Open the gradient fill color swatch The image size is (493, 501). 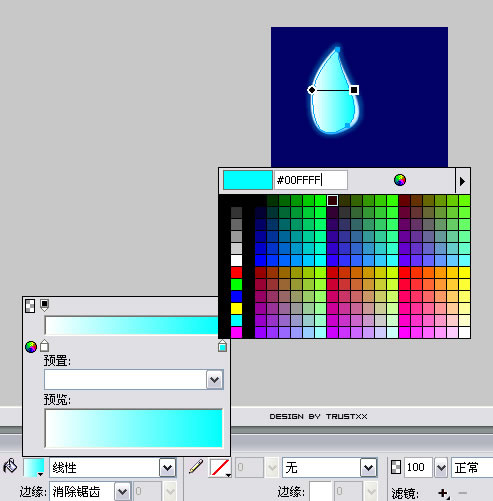(x=34, y=467)
